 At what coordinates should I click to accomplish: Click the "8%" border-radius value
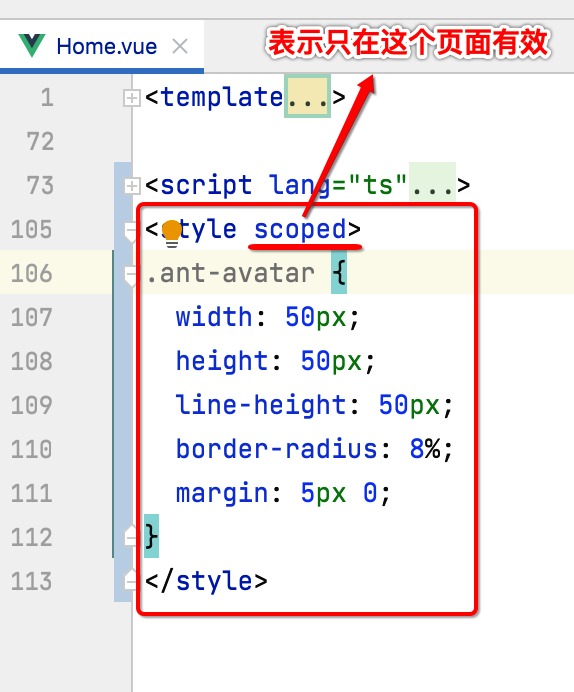click(x=425, y=449)
